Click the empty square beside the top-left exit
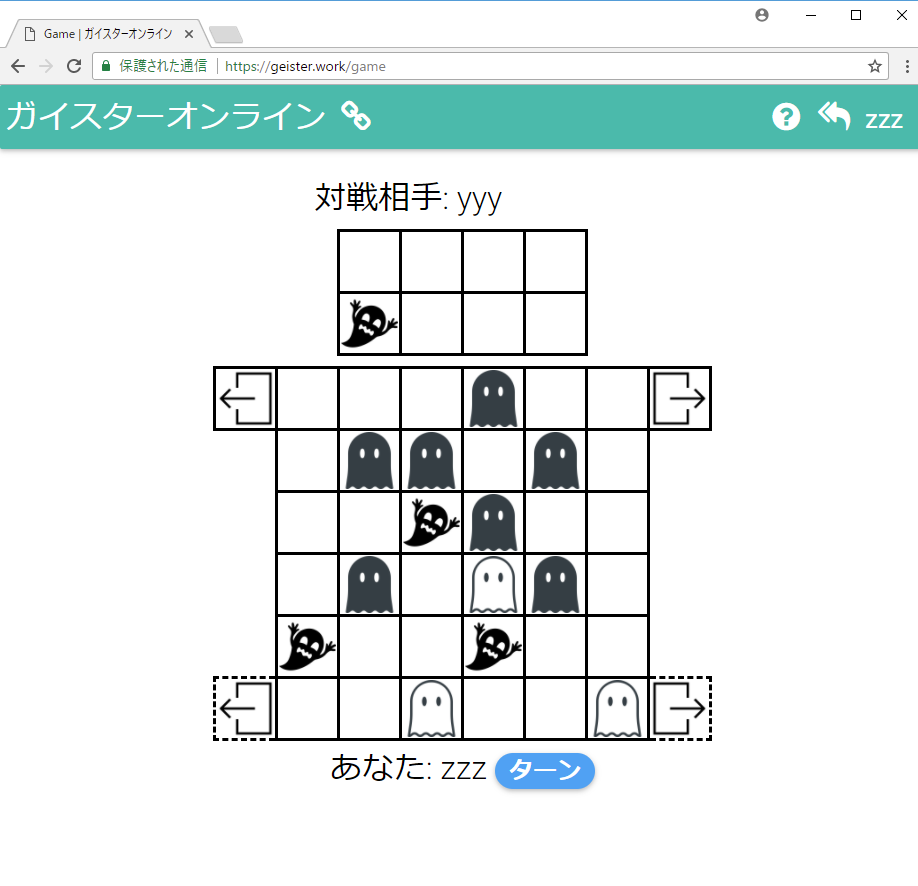The width and height of the screenshot is (918, 886). coord(307,398)
